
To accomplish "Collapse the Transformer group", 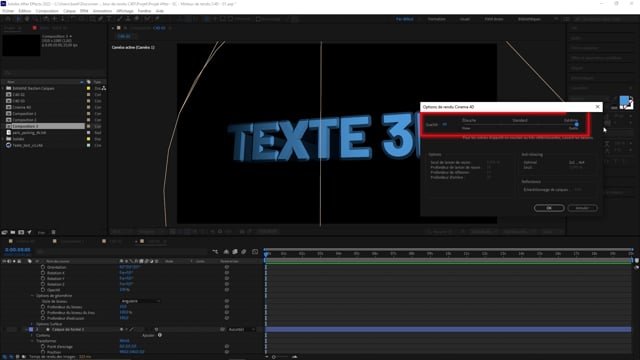I will tap(32, 341).
